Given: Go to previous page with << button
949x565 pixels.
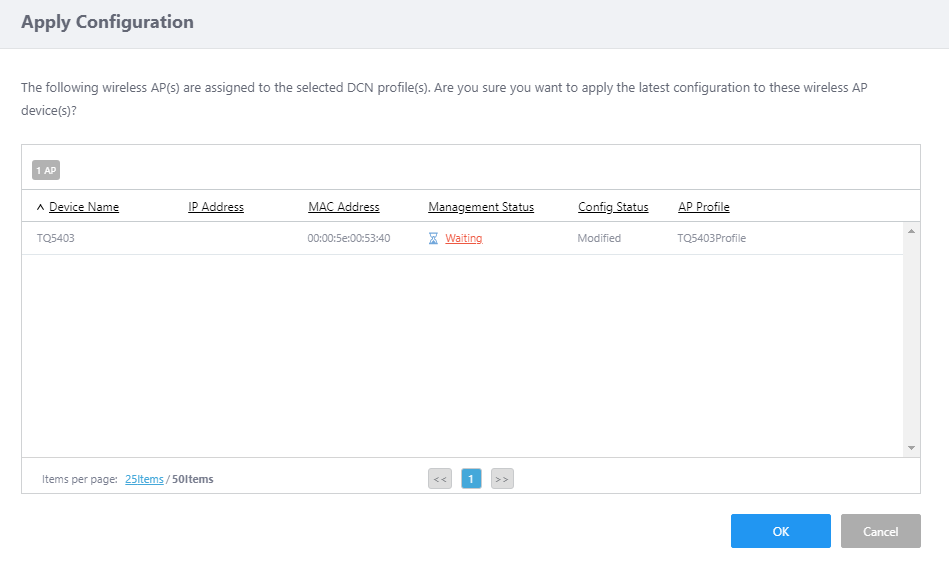Looking at the screenshot, I should (440, 479).
